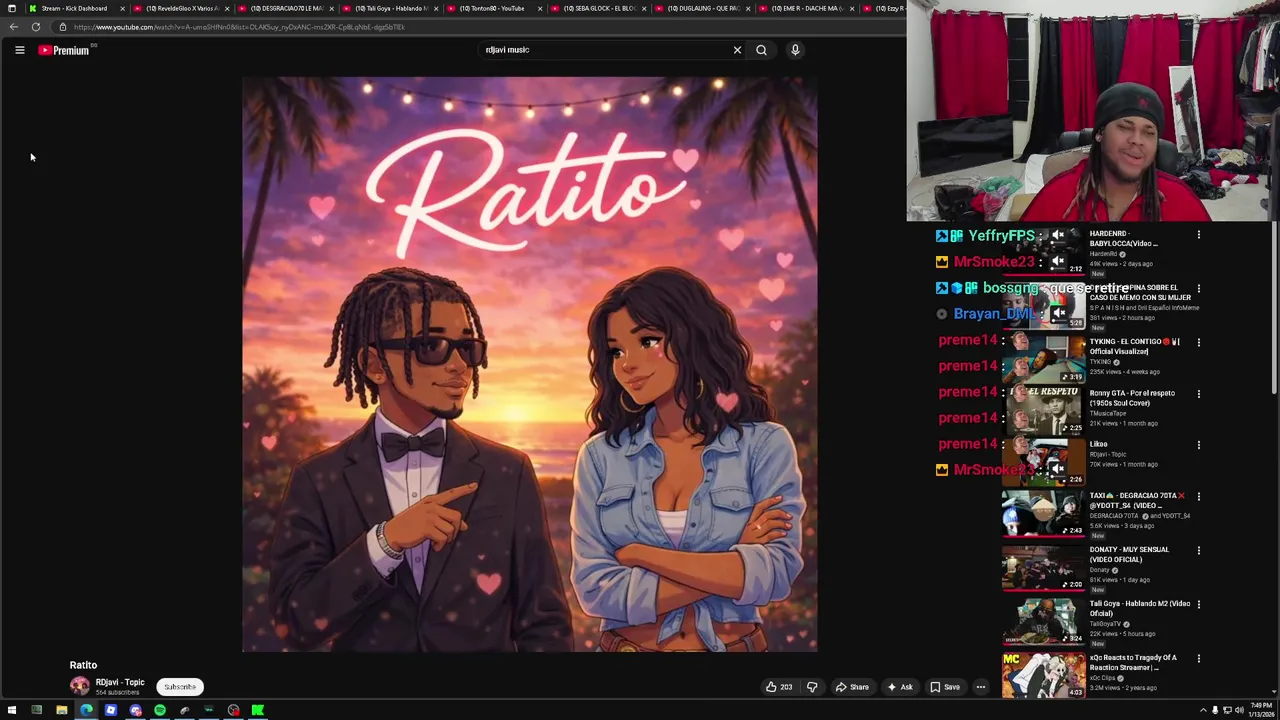The width and height of the screenshot is (1280, 720).
Task: Open the system tray volume icon
Action: pyautogui.click(x=1239, y=710)
